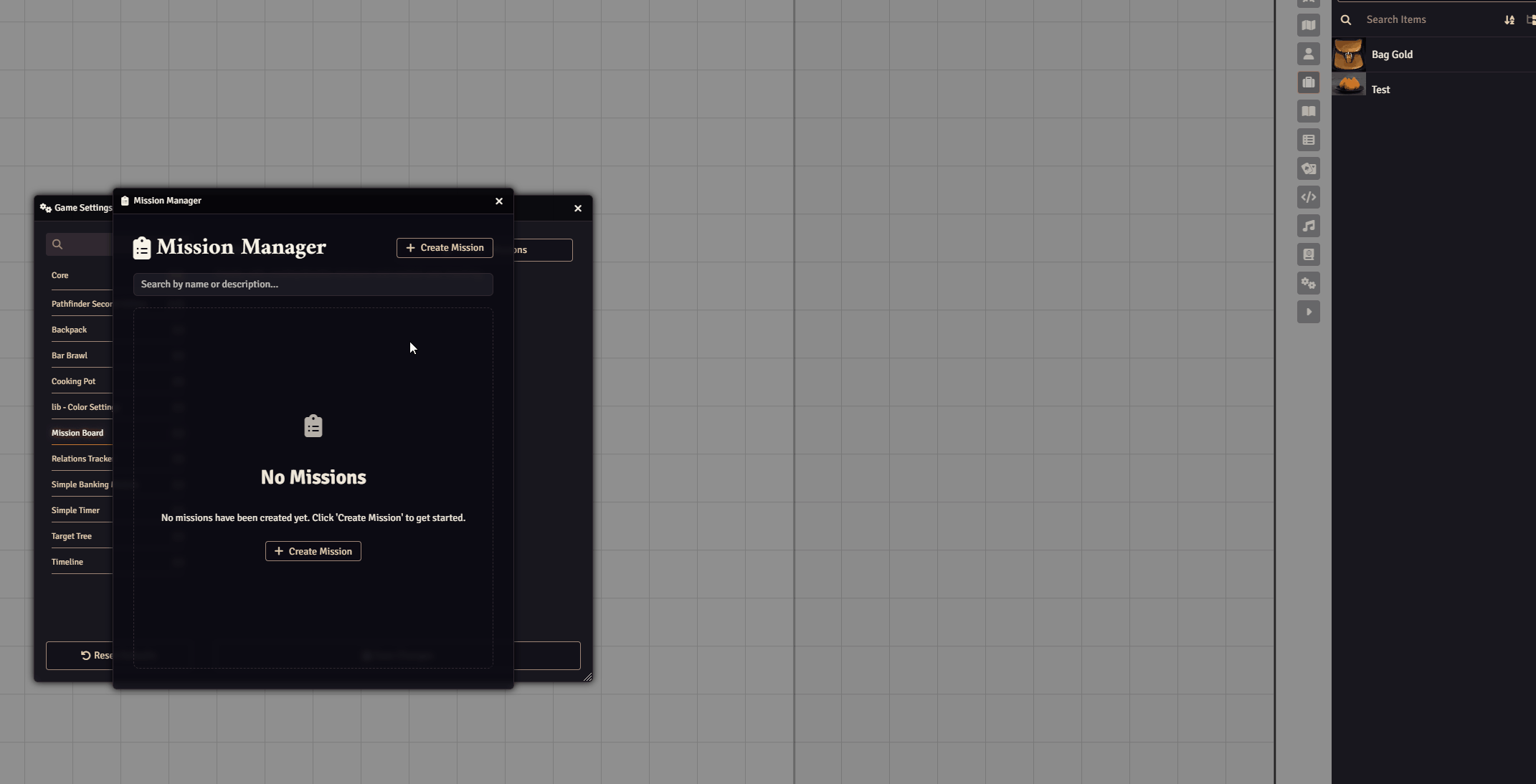
Task: Open the Rollable Tables list tab
Action: pyautogui.click(x=1308, y=140)
